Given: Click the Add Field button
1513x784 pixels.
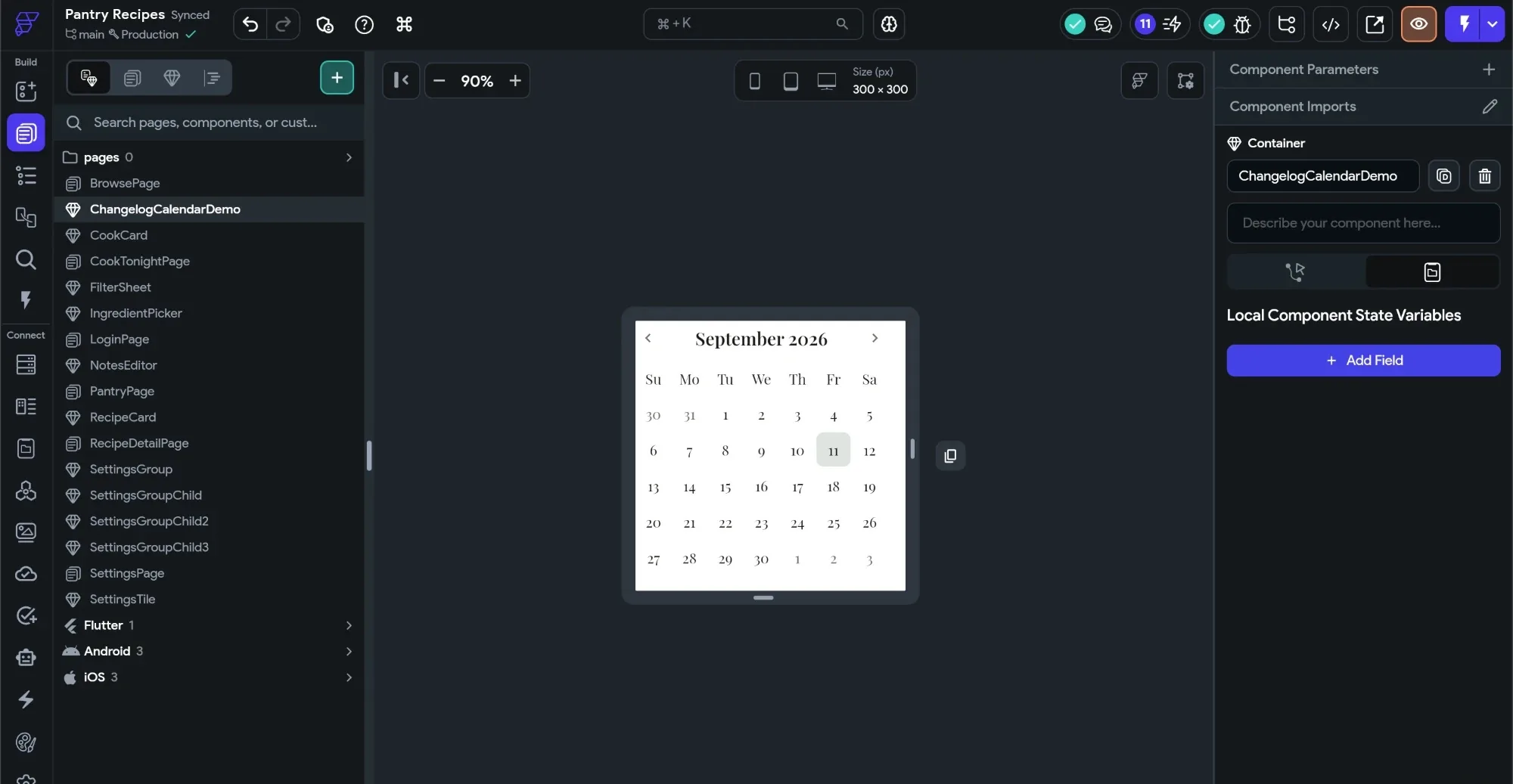Looking at the screenshot, I should (1363, 361).
